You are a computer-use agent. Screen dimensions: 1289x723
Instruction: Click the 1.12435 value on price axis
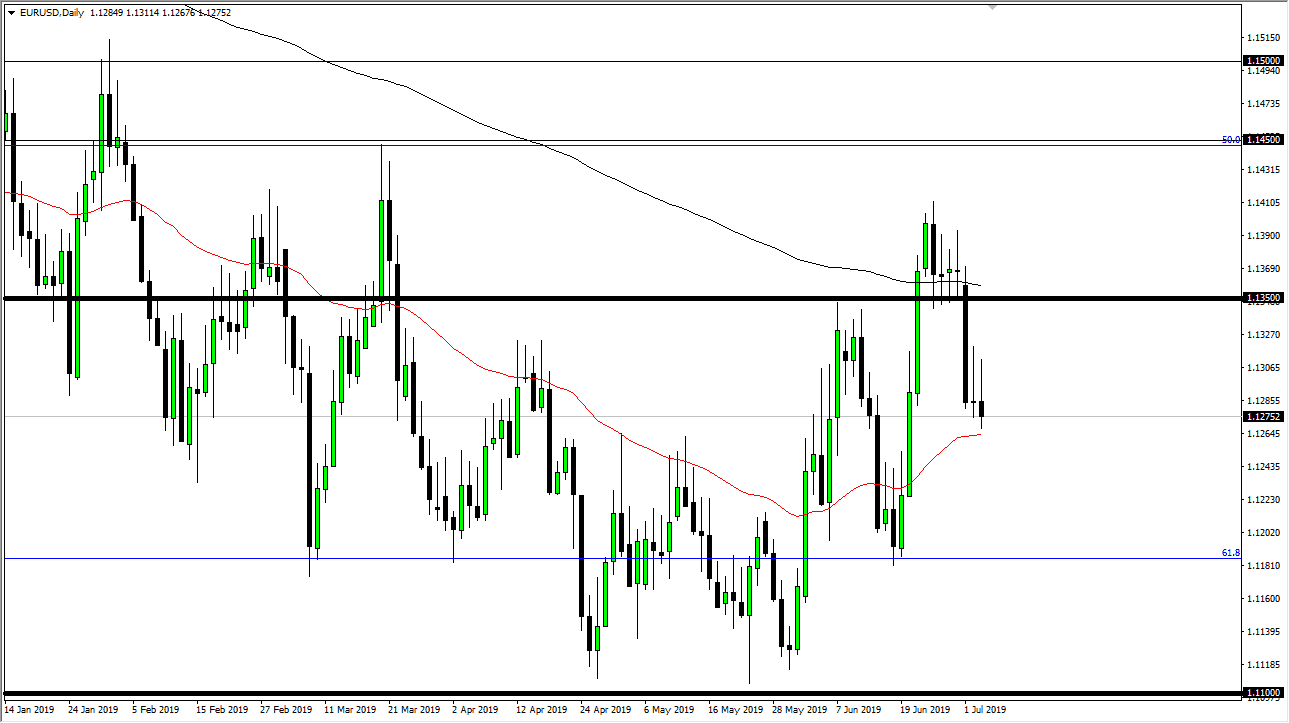(1265, 466)
